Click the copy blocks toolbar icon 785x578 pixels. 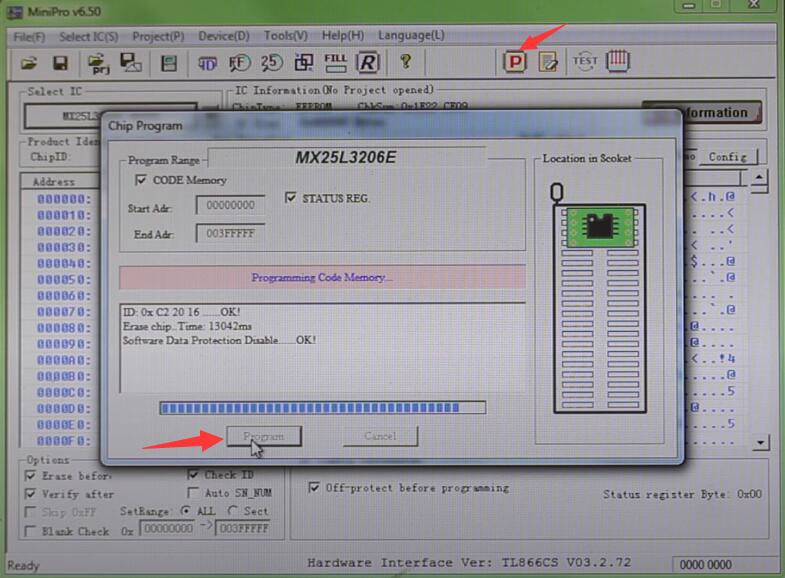303,63
